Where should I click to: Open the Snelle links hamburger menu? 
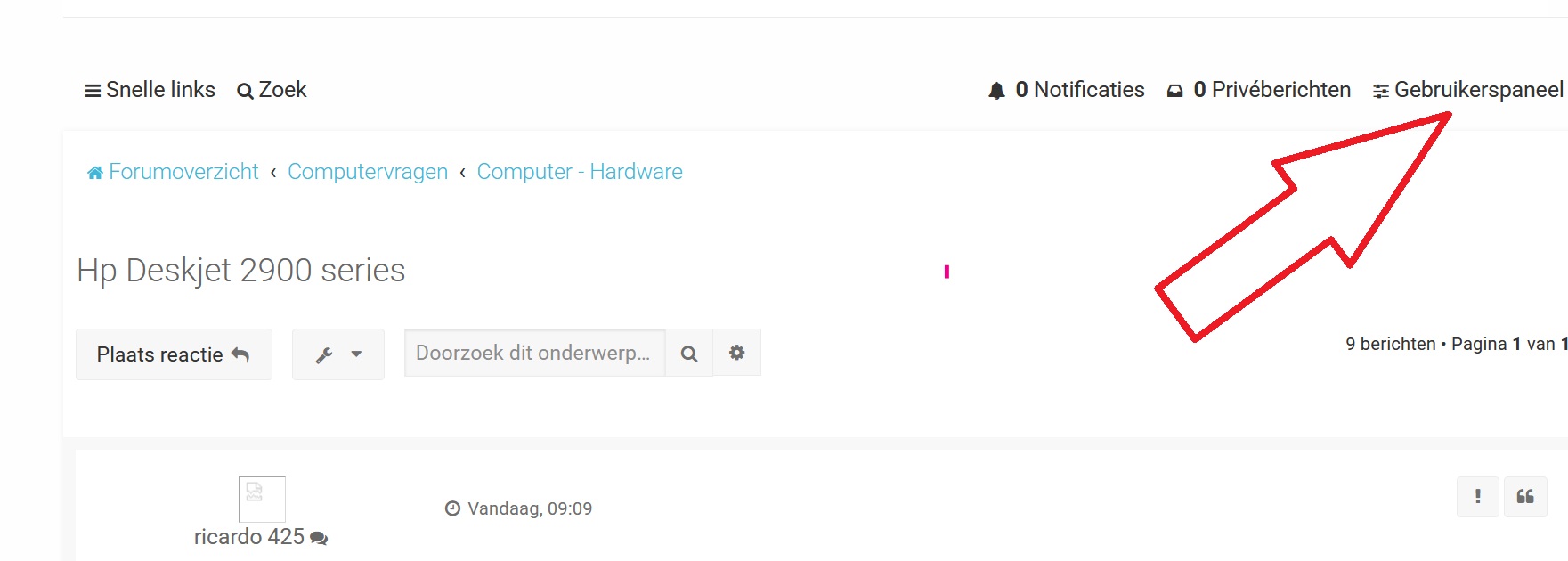coord(93,91)
